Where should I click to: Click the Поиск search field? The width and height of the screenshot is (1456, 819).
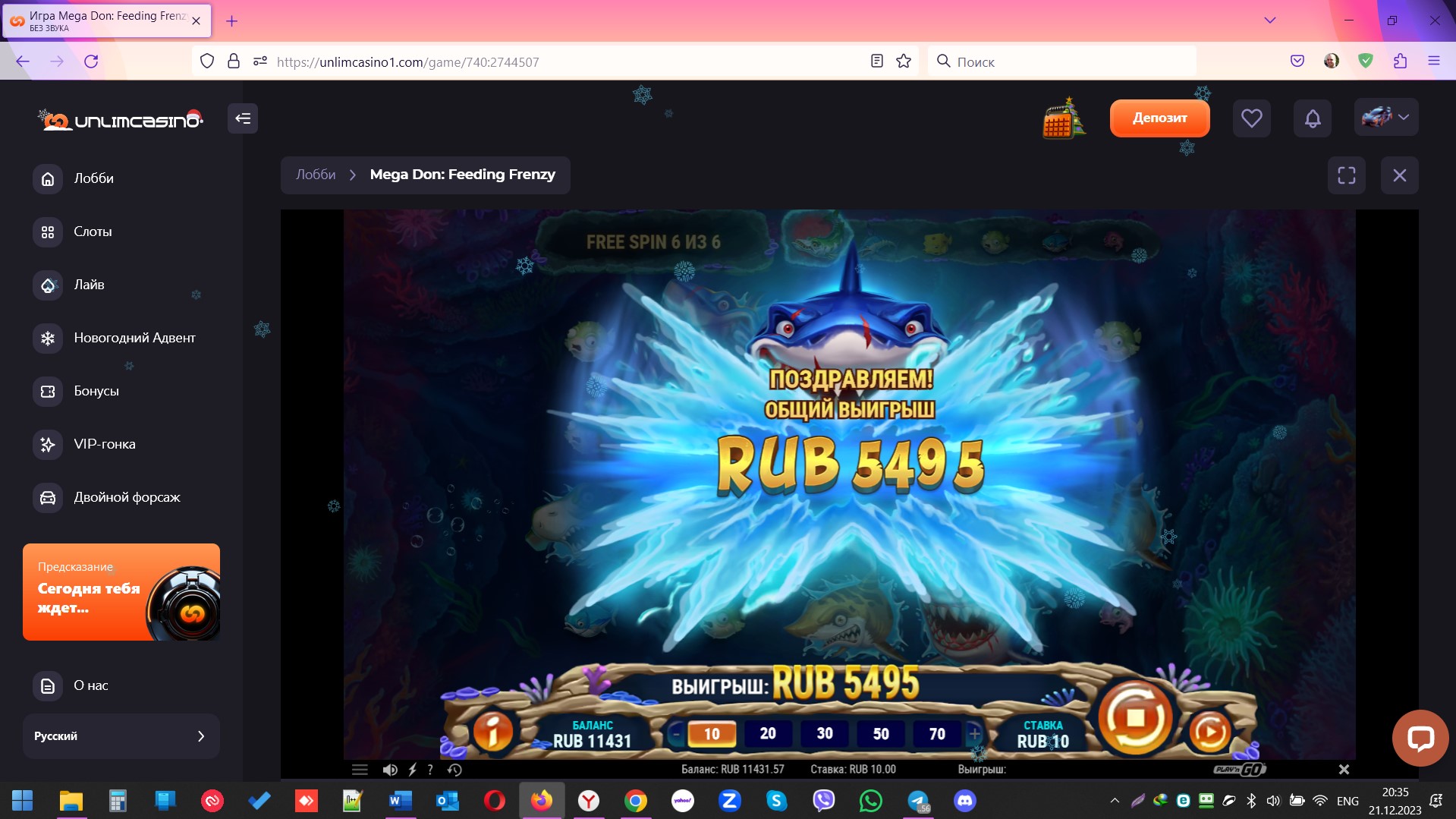tap(1062, 61)
